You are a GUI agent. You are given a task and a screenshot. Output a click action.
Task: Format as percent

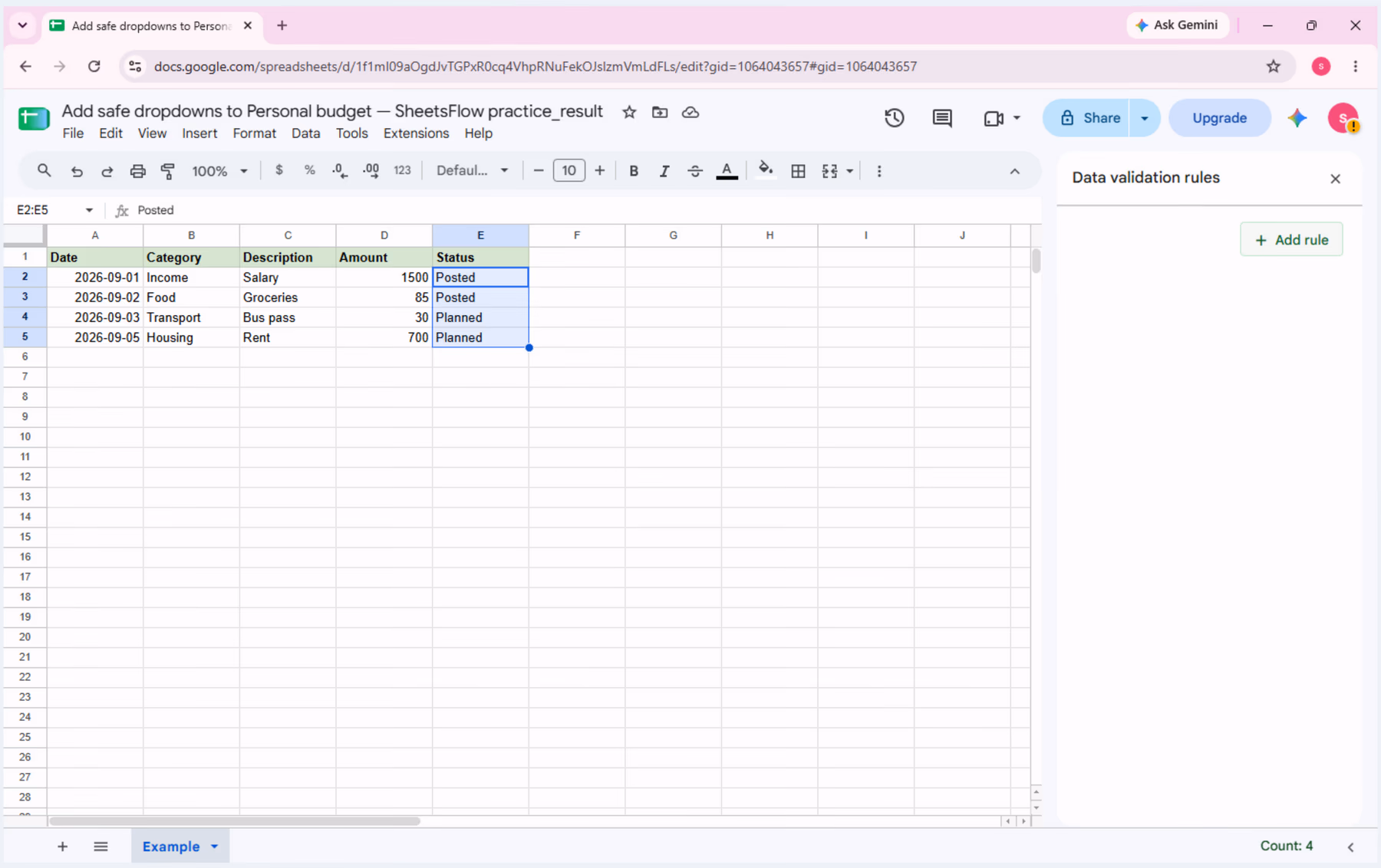[x=309, y=170]
